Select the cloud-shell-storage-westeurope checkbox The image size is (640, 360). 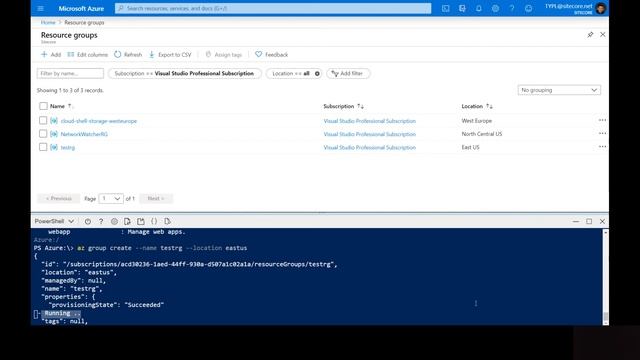point(43,120)
